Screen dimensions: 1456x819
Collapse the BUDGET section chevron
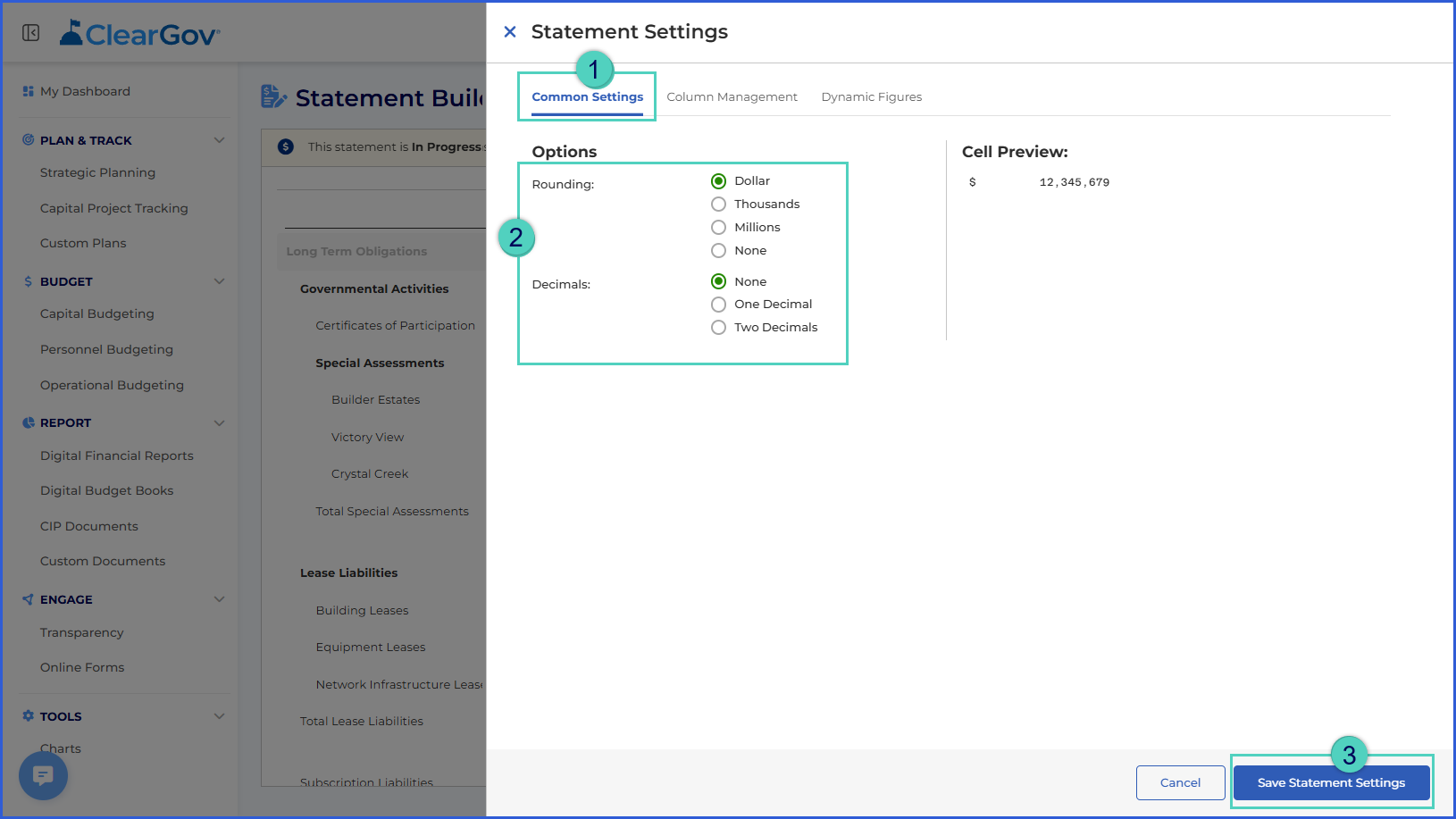[220, 281]
